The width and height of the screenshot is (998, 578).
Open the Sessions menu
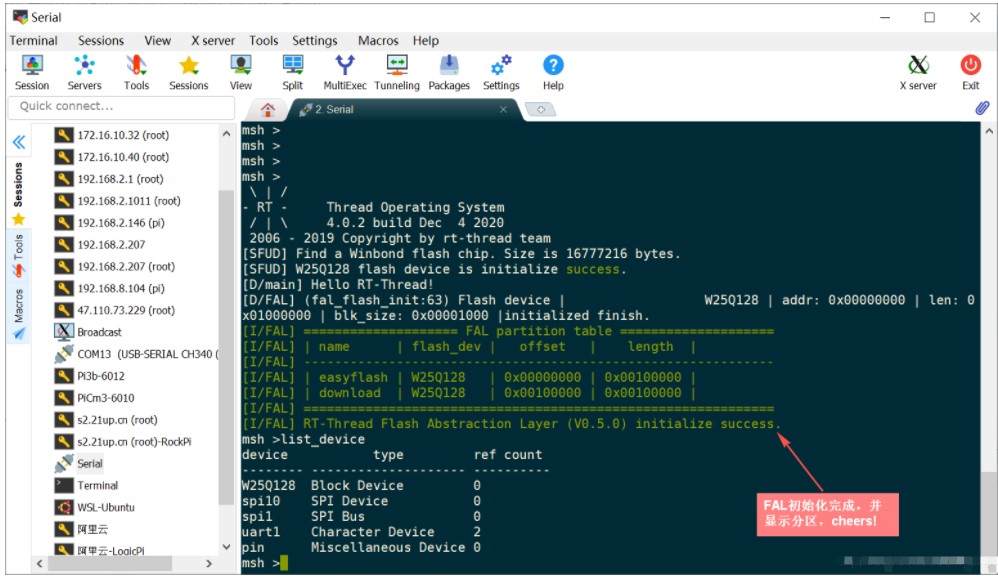pos(101,41)
